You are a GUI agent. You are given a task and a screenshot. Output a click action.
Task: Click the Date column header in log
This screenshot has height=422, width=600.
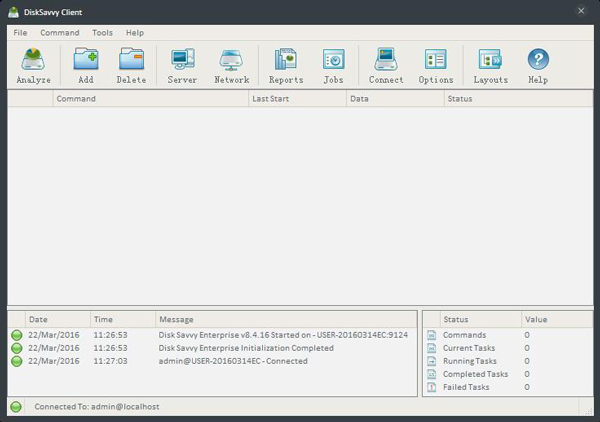click(x=58, y=319)
